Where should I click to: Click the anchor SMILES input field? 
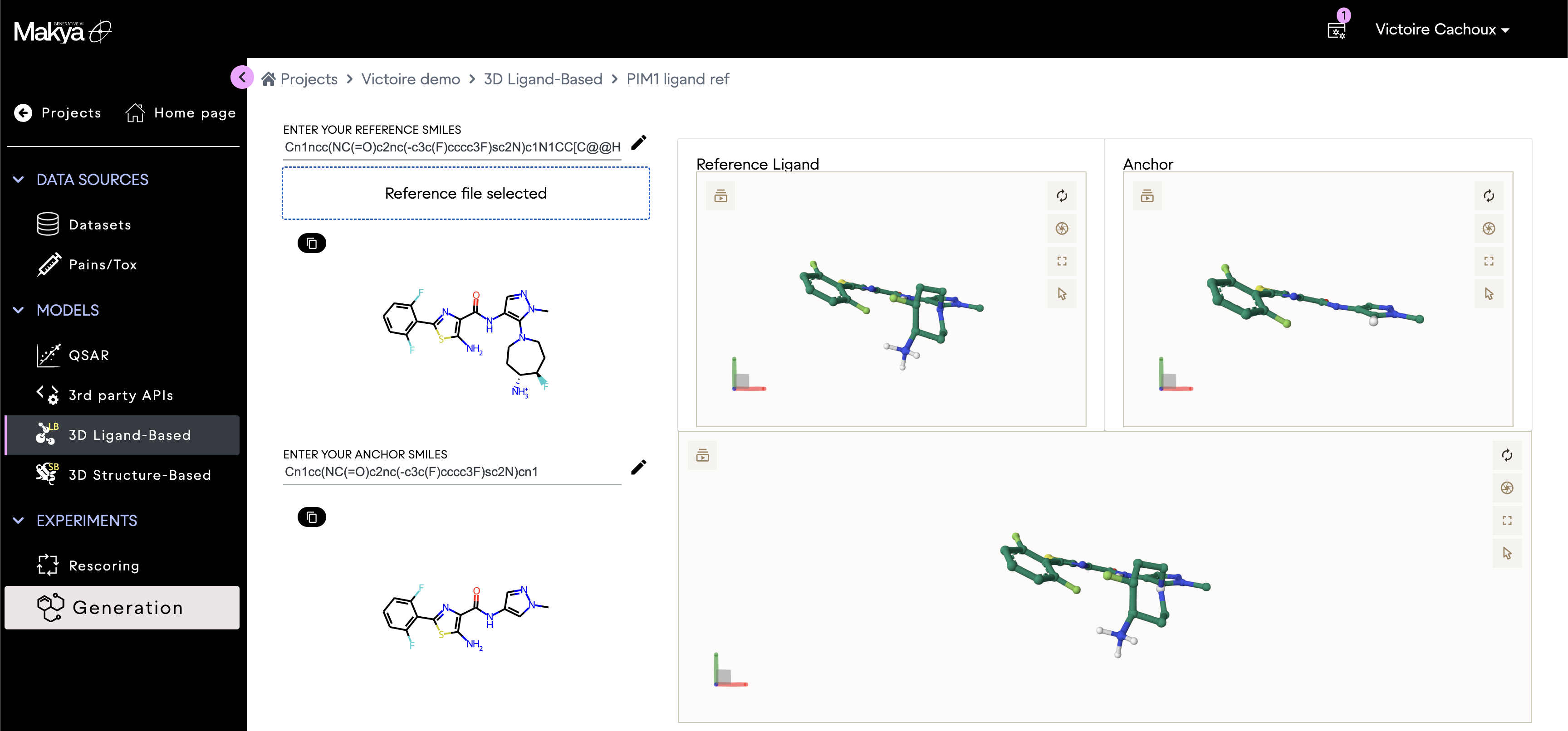tap(451, 472)
